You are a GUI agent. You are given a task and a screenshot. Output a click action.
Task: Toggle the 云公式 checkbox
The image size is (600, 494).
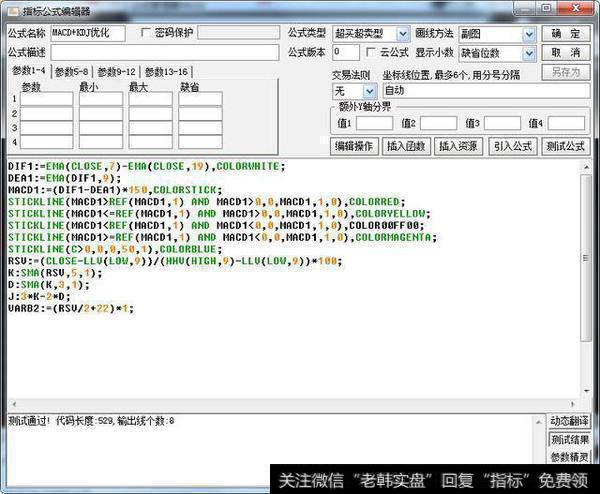click(373, 52)
